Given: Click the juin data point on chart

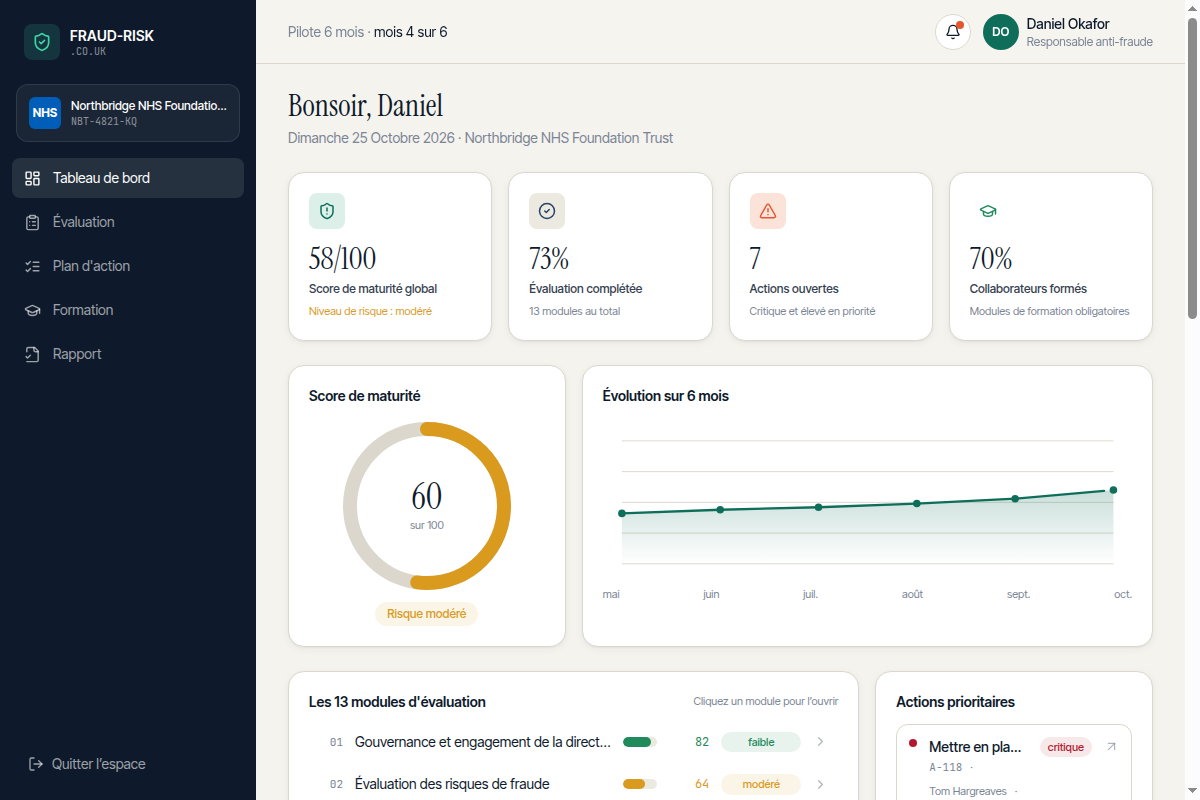Looking at the screenshot, I should tap(720, 510).
